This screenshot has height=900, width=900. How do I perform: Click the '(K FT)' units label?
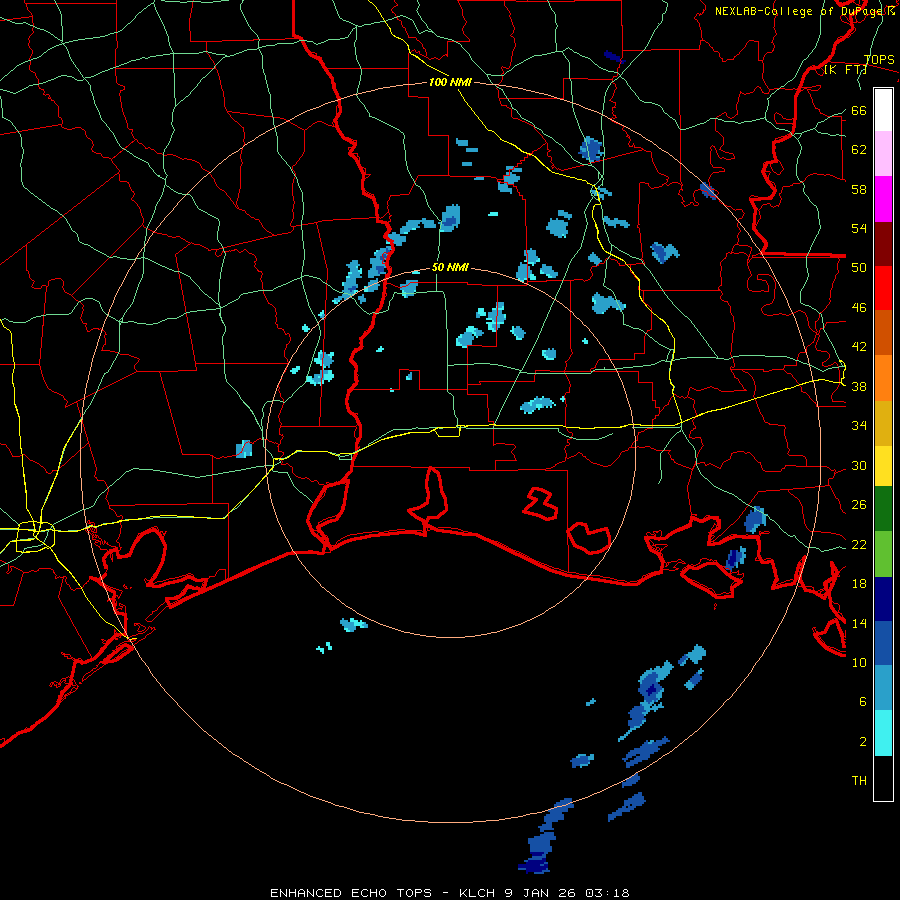(x=845, y=70)
